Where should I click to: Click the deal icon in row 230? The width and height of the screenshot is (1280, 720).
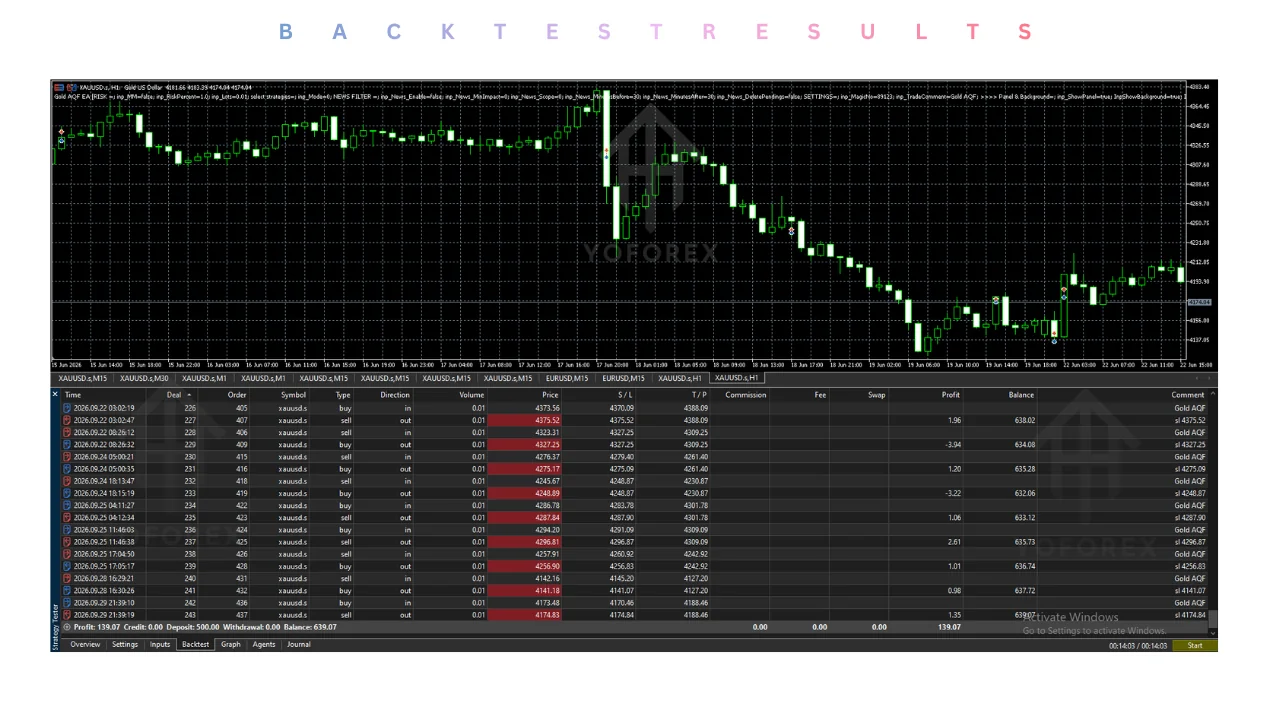tap(67, 457)
